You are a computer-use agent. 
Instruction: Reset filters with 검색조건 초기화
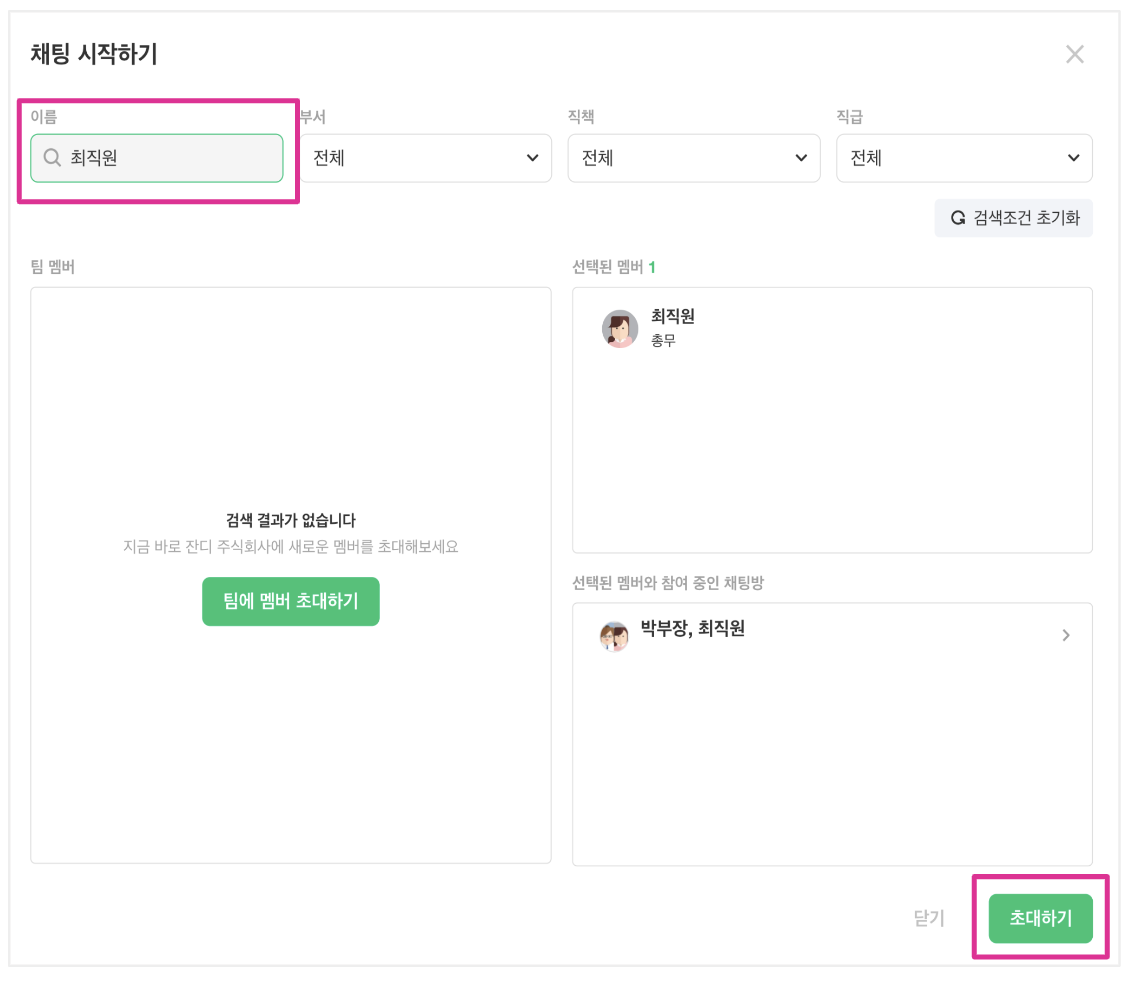(x=1014, y=218)
